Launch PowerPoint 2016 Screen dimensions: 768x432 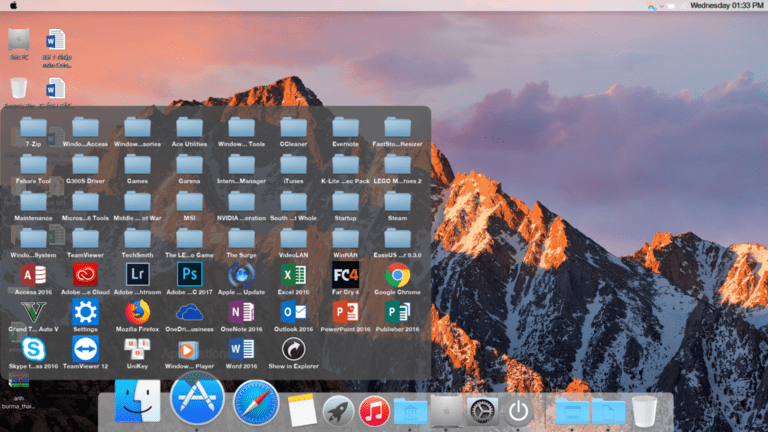[345, 312]
